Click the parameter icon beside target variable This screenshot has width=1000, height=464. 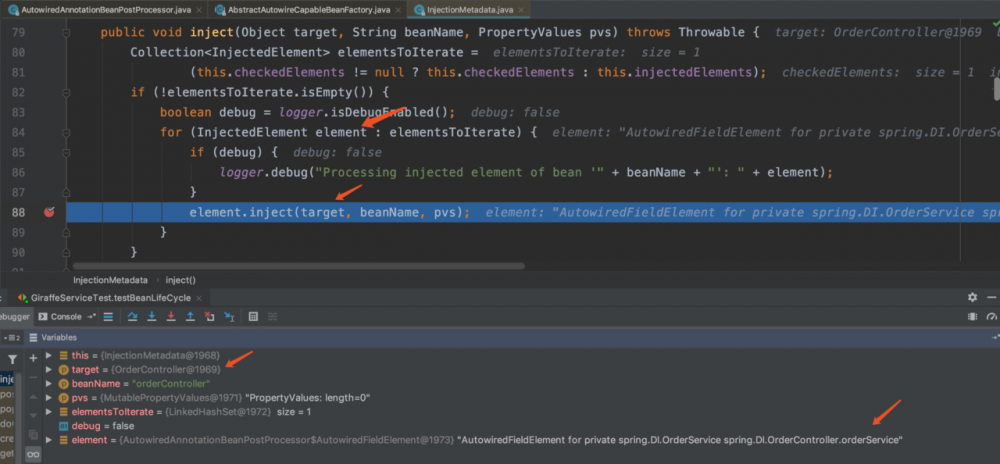64,370
